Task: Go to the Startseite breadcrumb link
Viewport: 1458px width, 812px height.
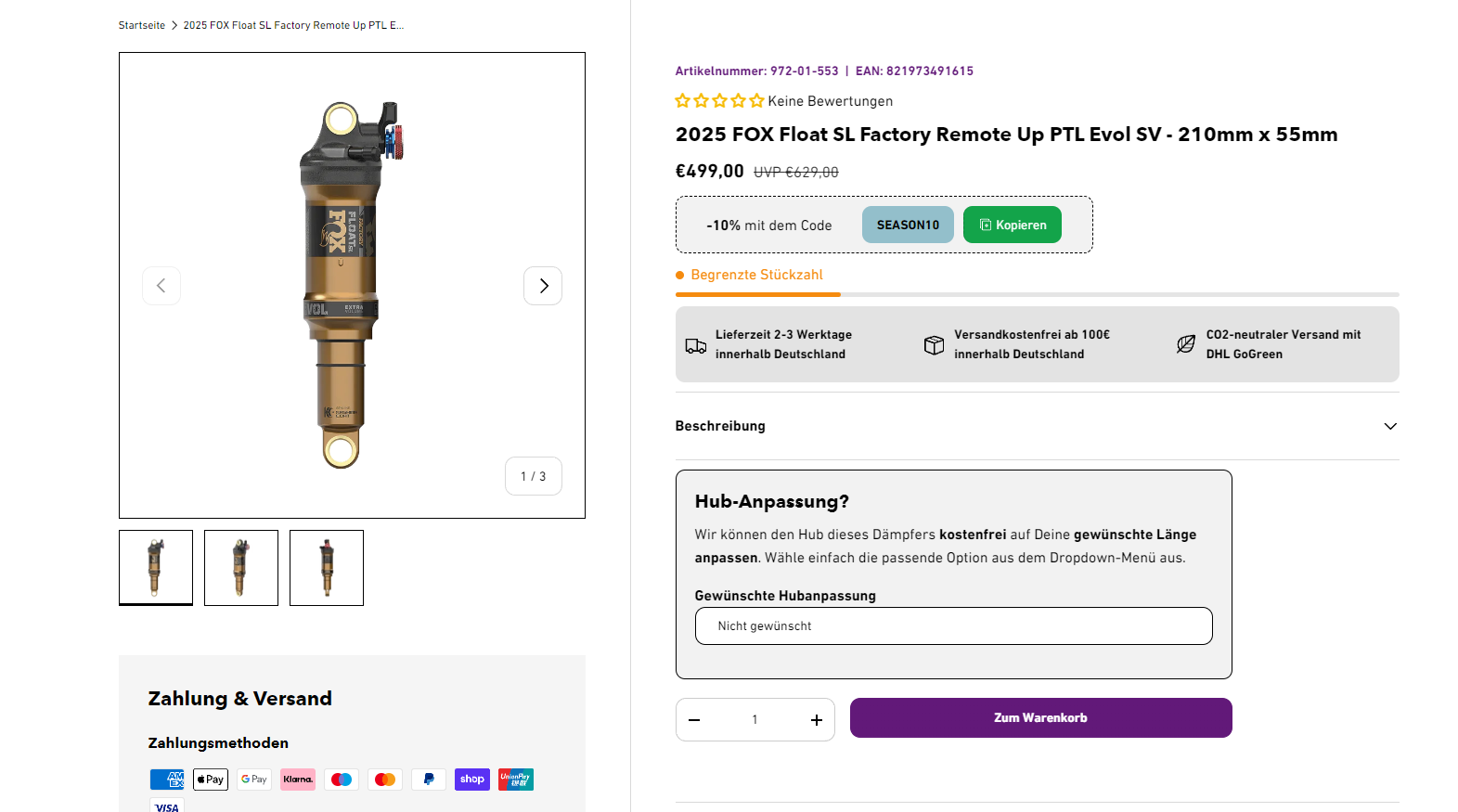Action: click(x=142, y=25)
